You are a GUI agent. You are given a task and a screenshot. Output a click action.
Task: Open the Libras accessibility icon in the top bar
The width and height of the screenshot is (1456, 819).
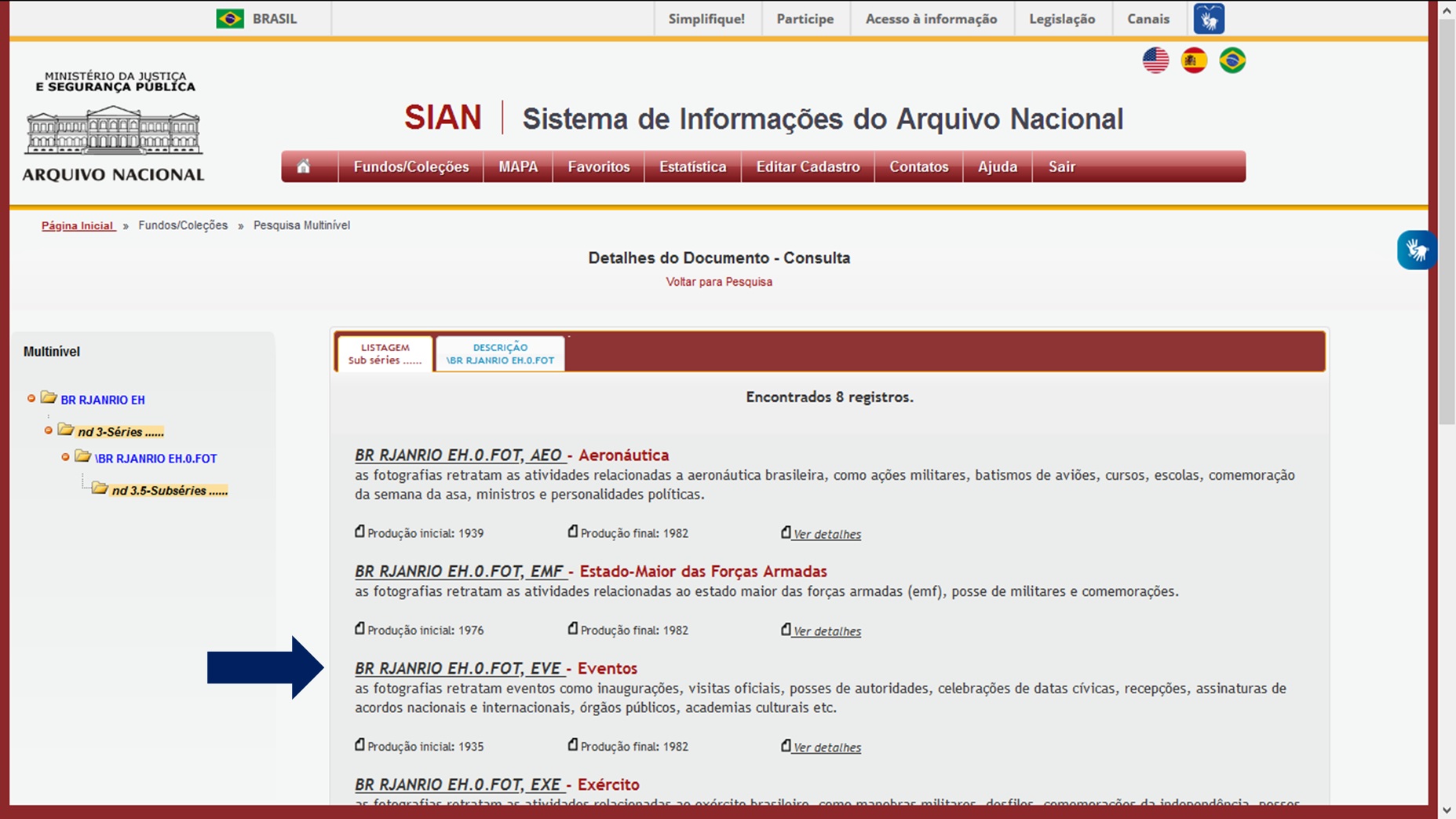[x=1208, y=17]
